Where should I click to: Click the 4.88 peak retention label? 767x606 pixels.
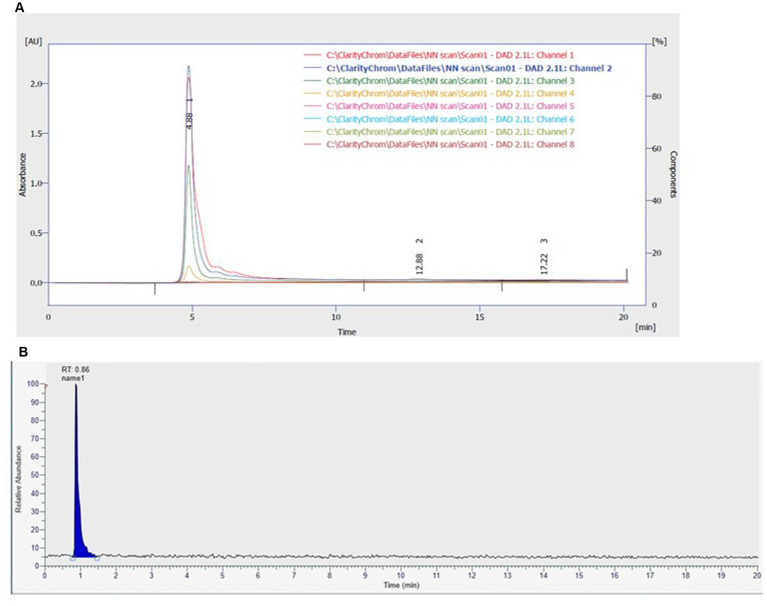190,121
